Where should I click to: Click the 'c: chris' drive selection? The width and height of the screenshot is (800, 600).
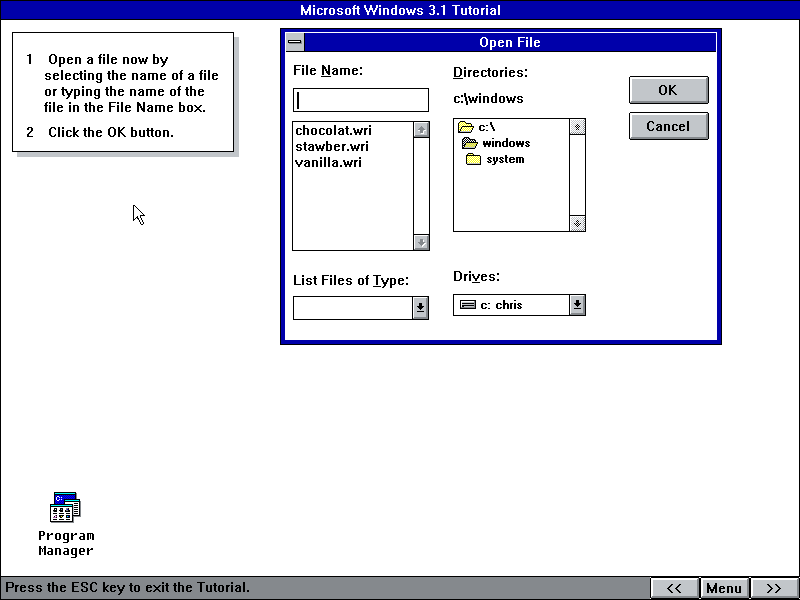pos(512,305)
